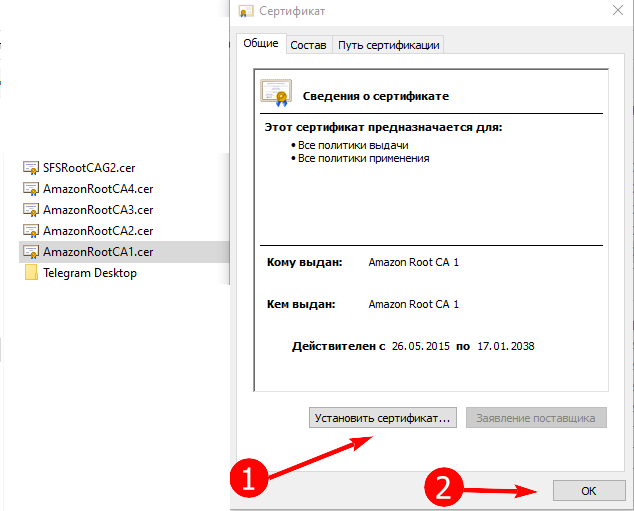This screenshot has height=511, width=634.
Task: Click the SFSRootCAG2.cer certificate file icon
Action: (30, 168)
